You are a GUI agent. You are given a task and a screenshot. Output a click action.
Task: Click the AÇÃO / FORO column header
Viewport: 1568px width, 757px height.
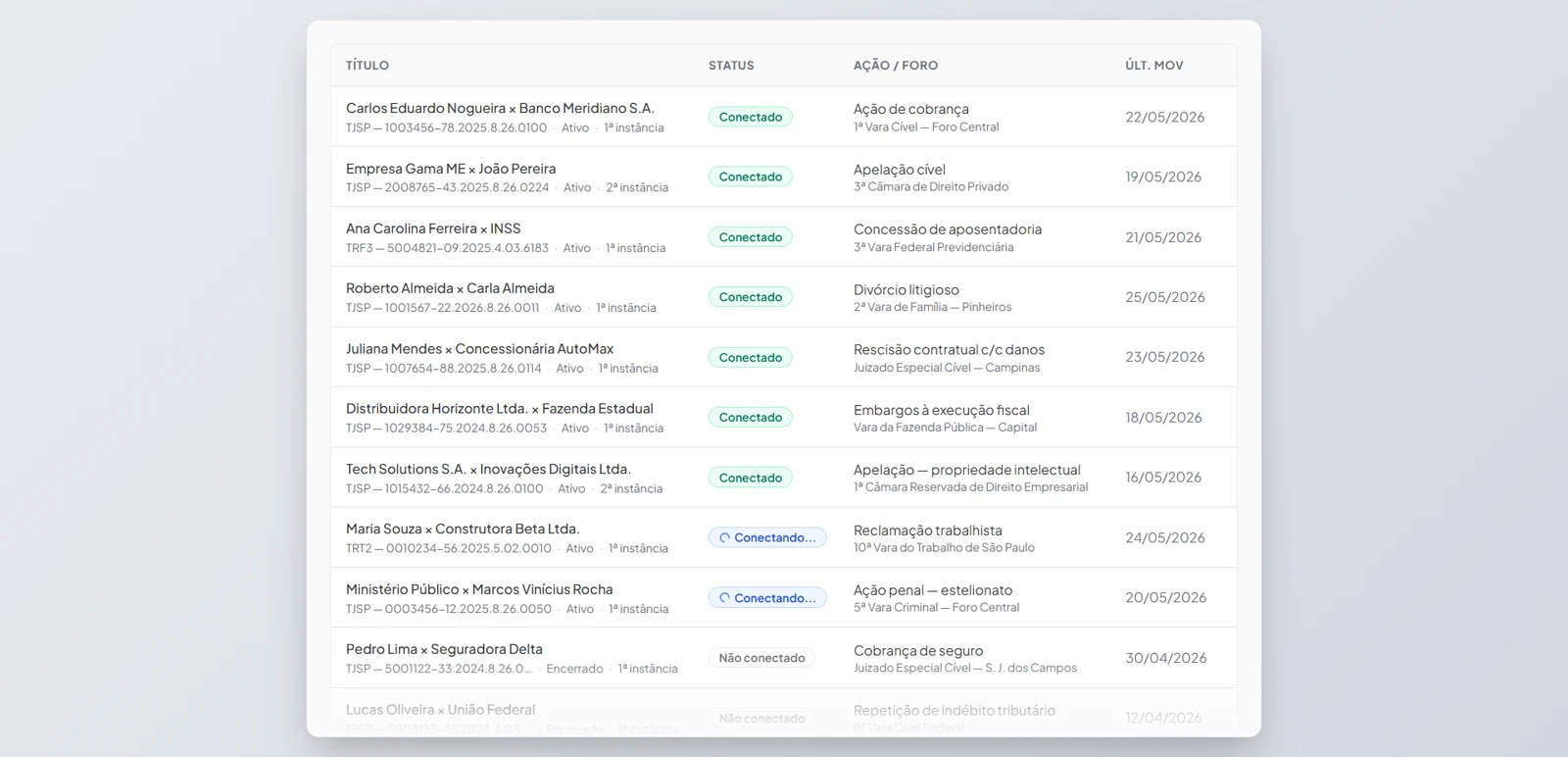click(x=896, y=66)
